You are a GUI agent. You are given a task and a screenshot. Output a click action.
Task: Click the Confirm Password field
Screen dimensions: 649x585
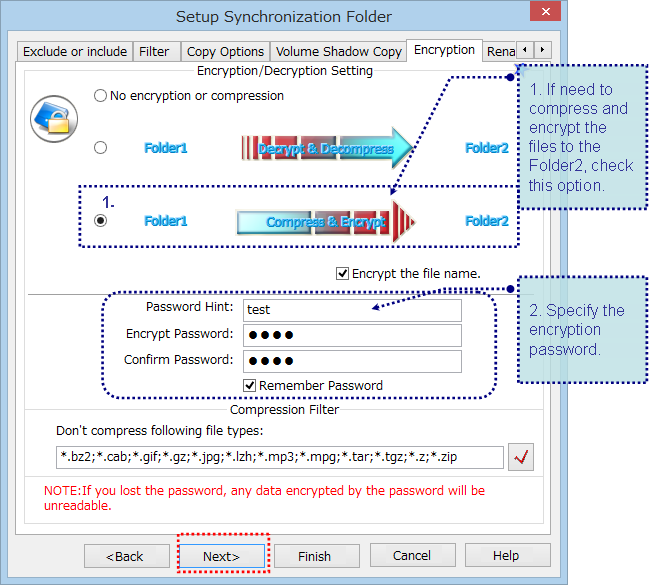pos(352,361)
